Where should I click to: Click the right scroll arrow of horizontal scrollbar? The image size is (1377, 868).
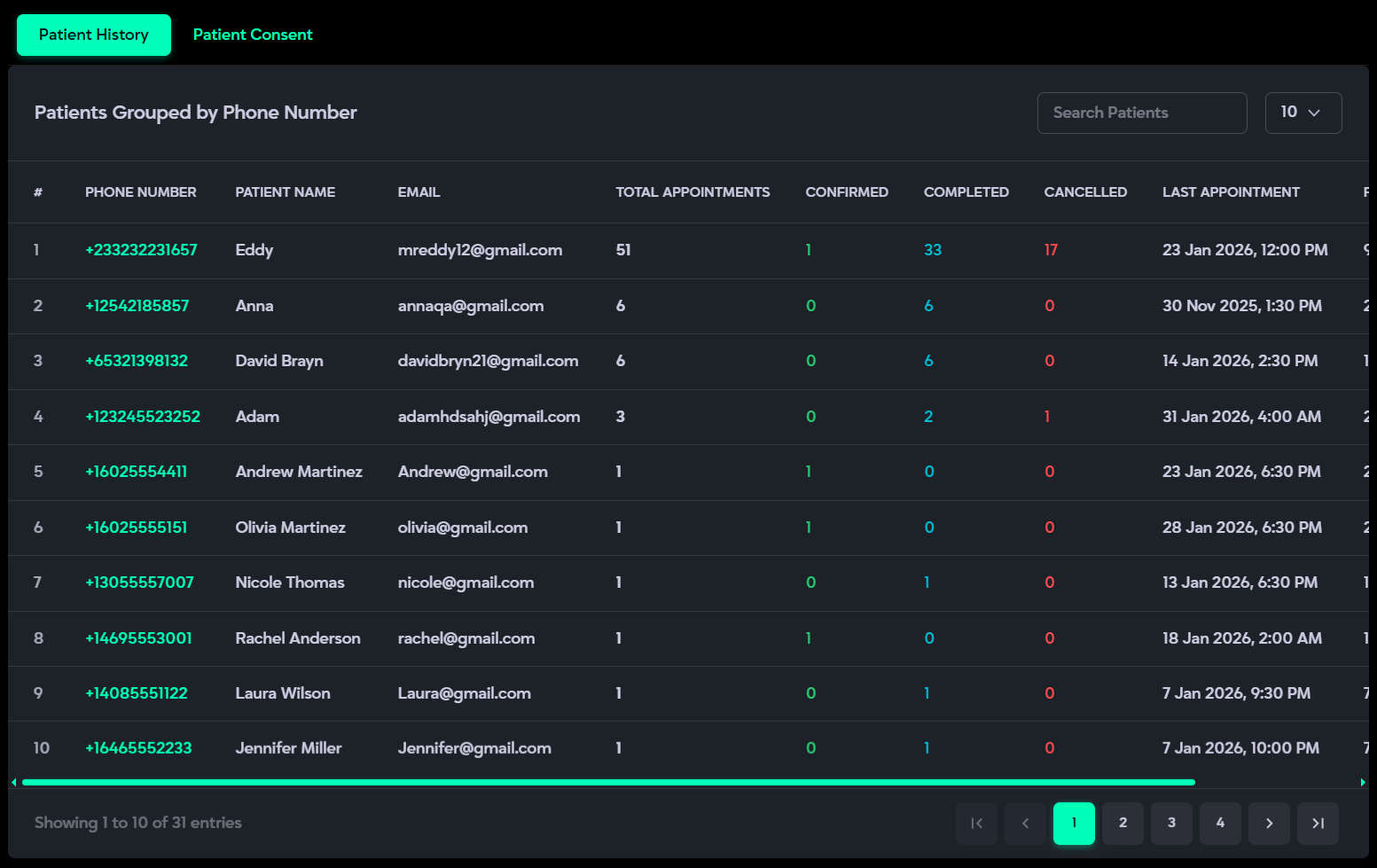point(1363,782)
